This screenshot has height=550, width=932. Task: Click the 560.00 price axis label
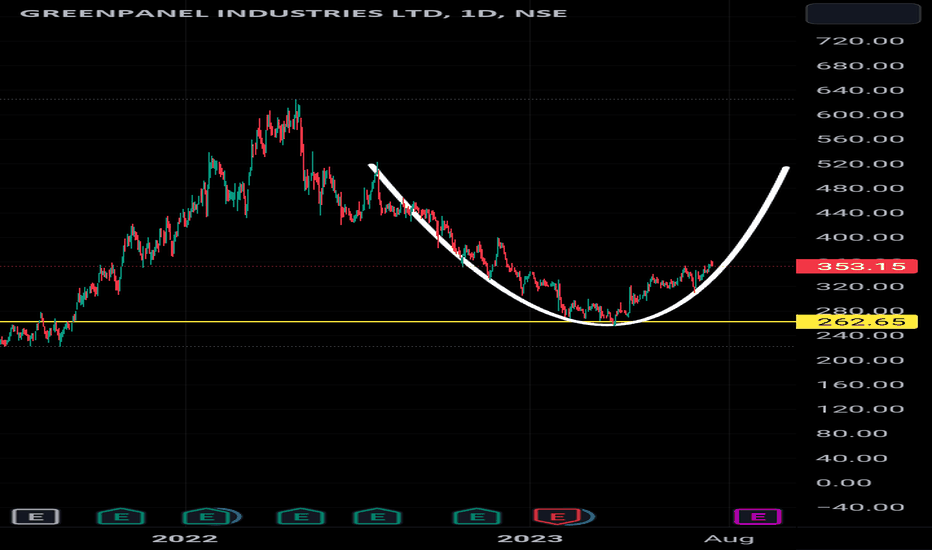coord(860,139)
